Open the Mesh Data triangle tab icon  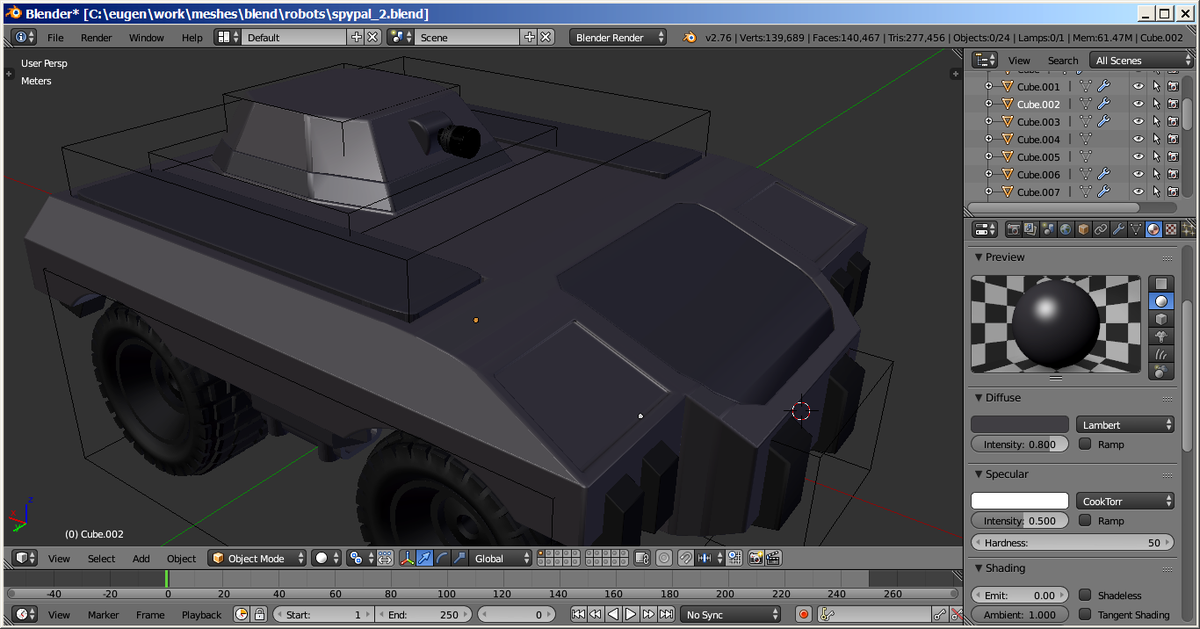[x=1136, y=229]
